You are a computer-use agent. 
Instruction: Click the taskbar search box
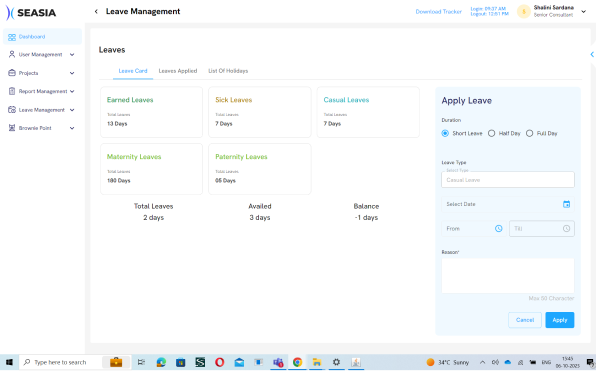click(74, 362)
